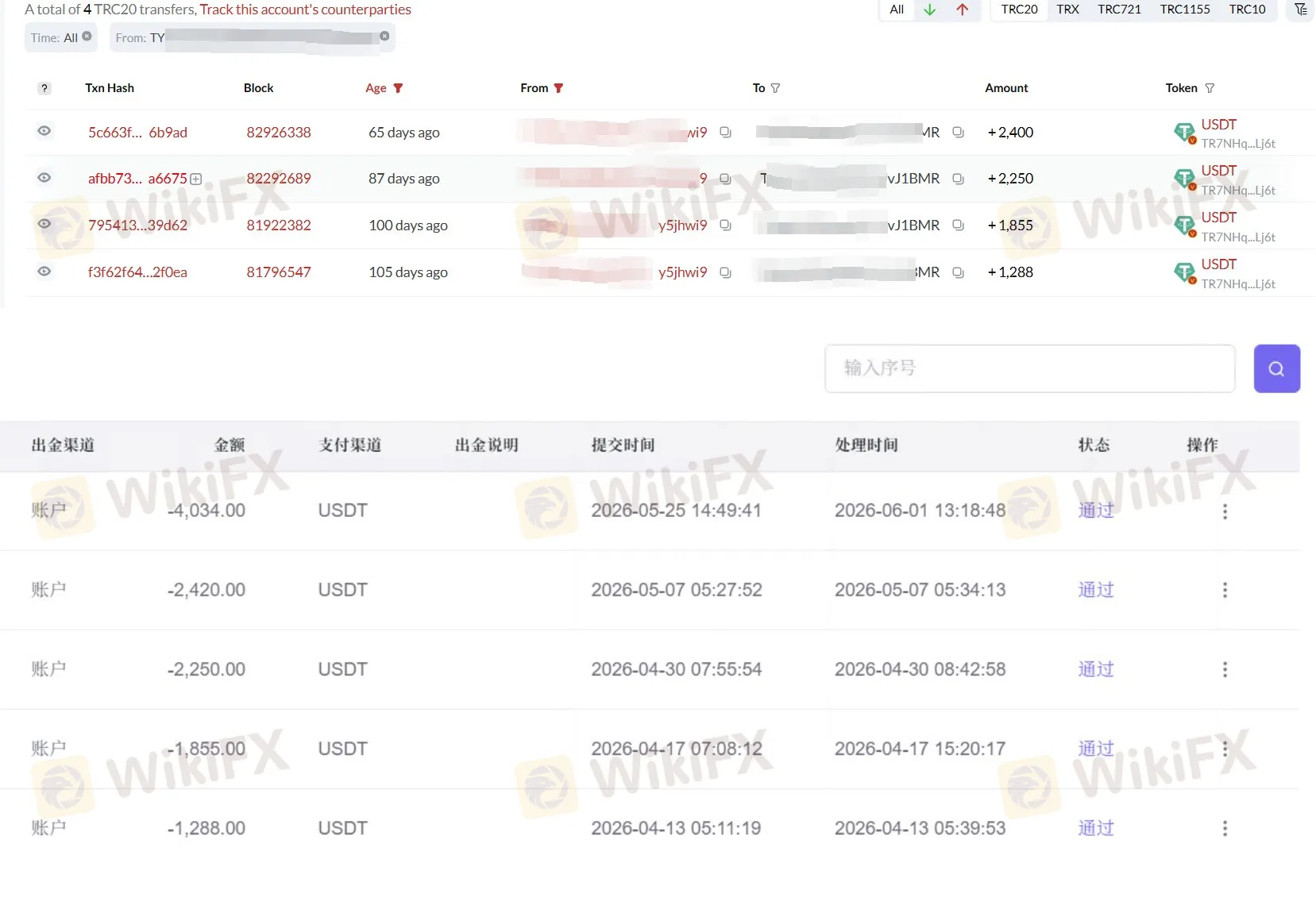This screenshot has height=902, width=1316.
Task: Expand the plus icon beside afbb73…a6675
Action: (x=195, y=179)
